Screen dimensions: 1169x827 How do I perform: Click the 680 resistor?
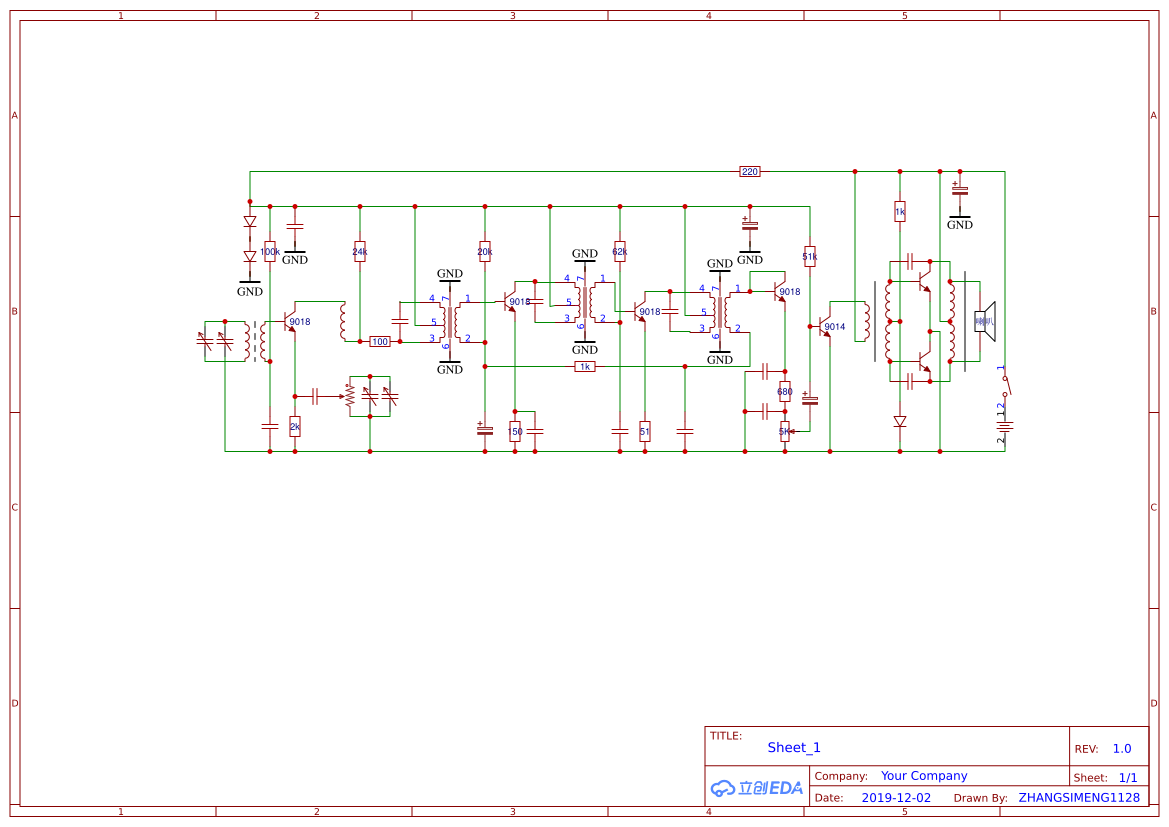coord(784,392)
